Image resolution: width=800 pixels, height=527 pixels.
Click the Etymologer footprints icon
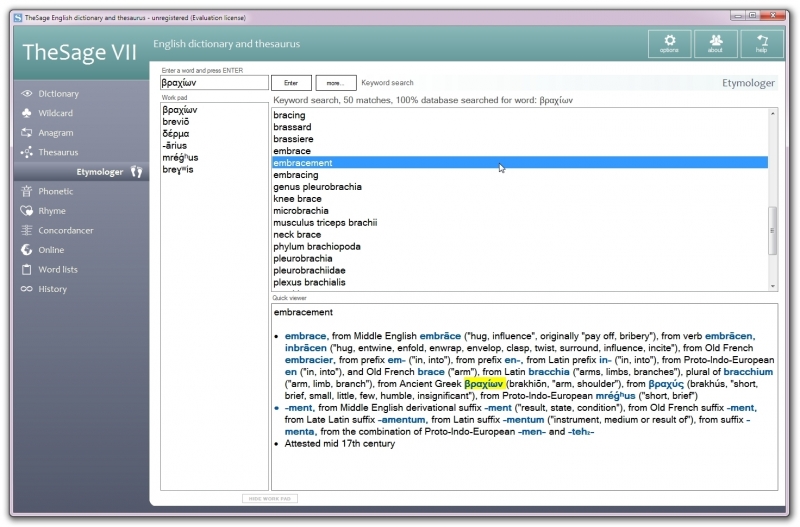coord(136,172)
